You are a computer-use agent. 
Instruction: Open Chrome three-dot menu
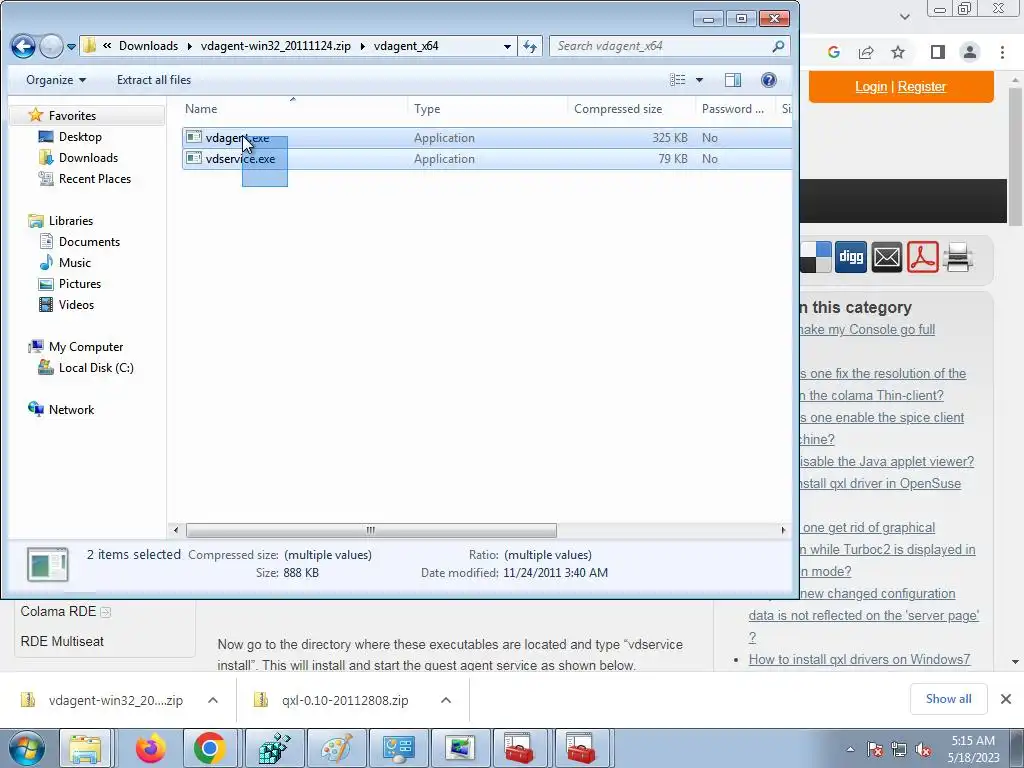pyautogui.click(x=1002, y=52)
